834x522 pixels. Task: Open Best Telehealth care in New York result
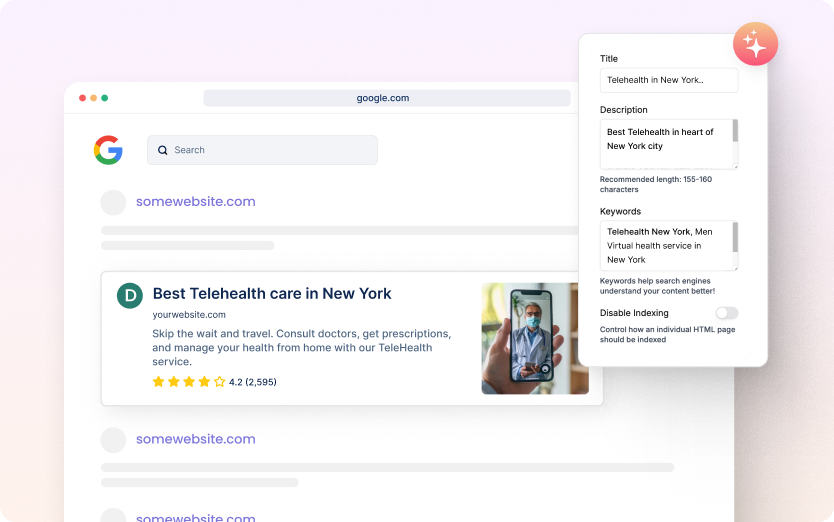point(272,293)
